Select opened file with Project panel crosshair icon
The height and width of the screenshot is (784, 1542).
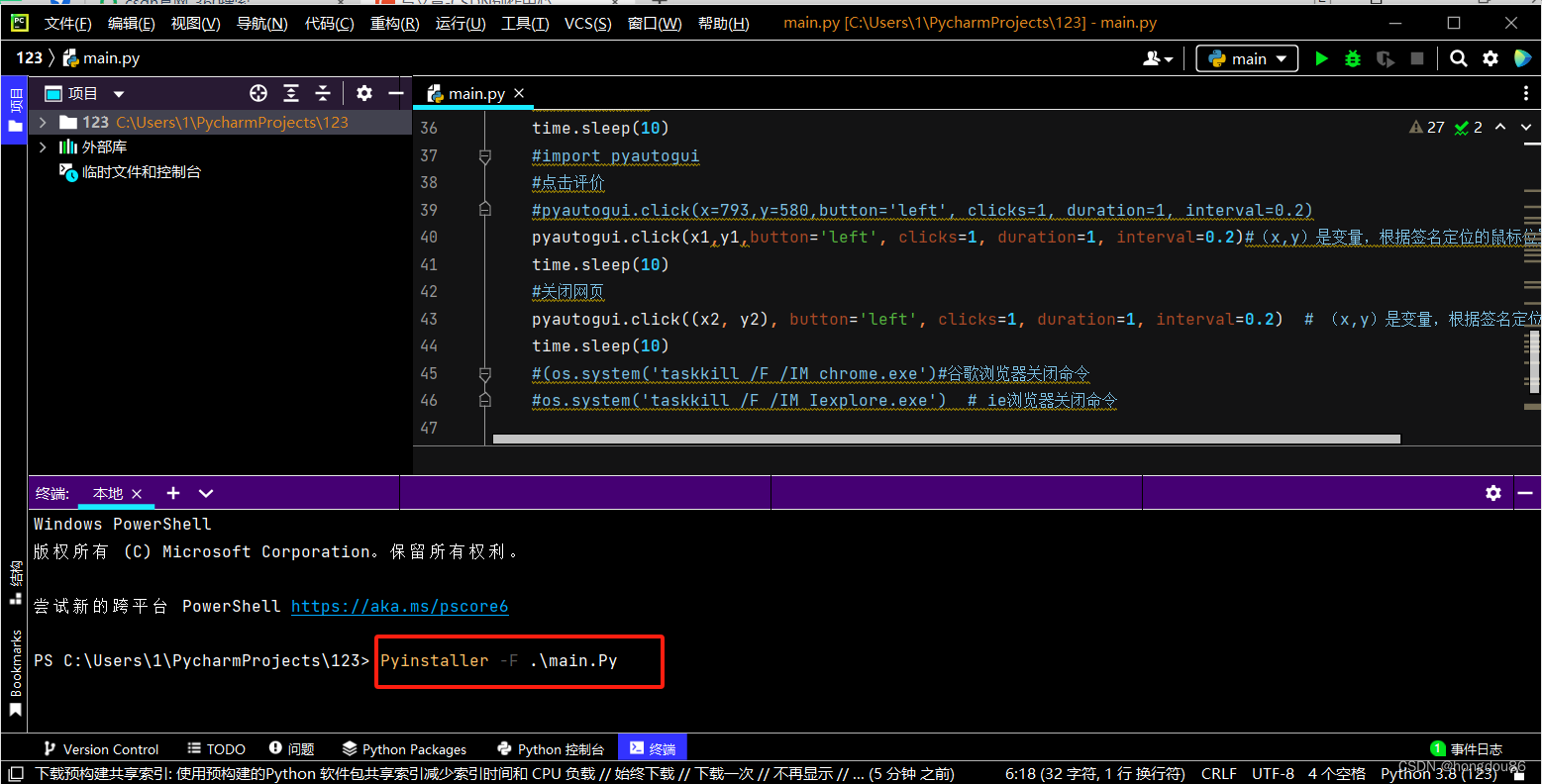pyautogui.click(x=257, y=93)
